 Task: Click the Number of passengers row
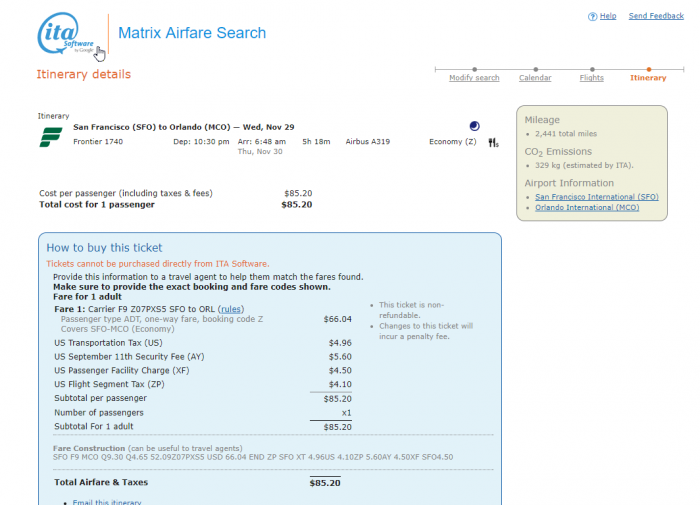pos(203,413)
